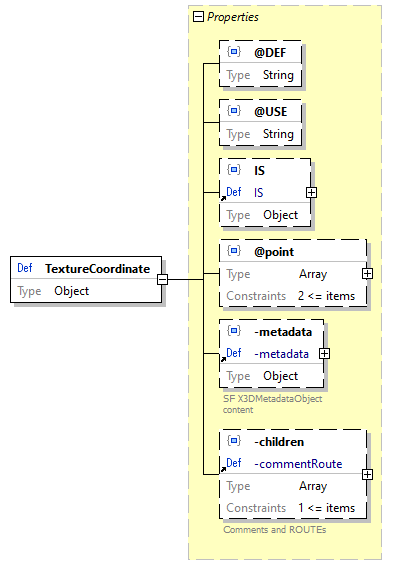
Task: Expand the IS property node
Action: (311, 192)
